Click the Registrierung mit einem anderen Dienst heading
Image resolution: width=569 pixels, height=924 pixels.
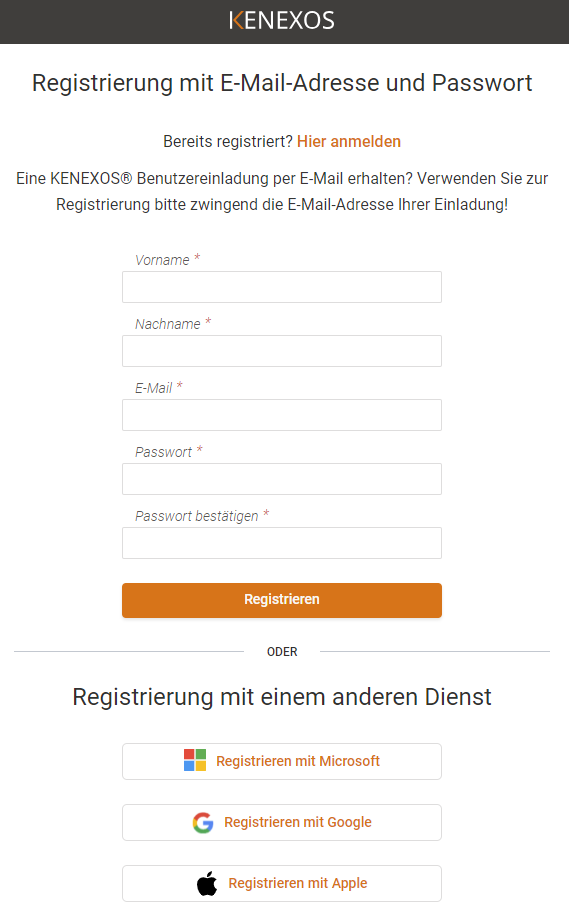pyautogui.click(x=282, y=697)
